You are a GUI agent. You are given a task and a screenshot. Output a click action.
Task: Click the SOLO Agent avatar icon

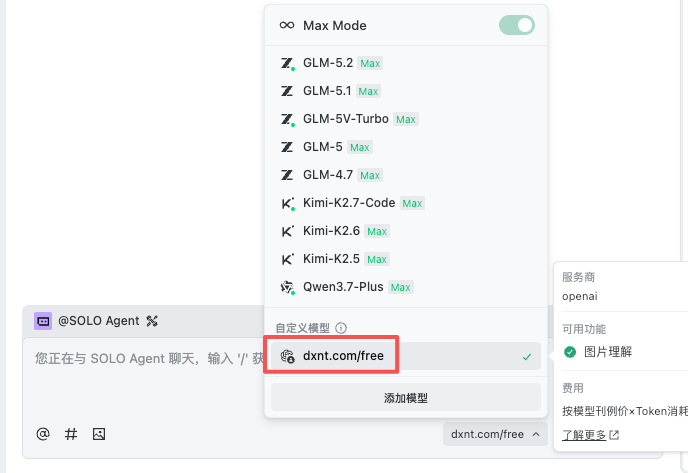(43, 321)
